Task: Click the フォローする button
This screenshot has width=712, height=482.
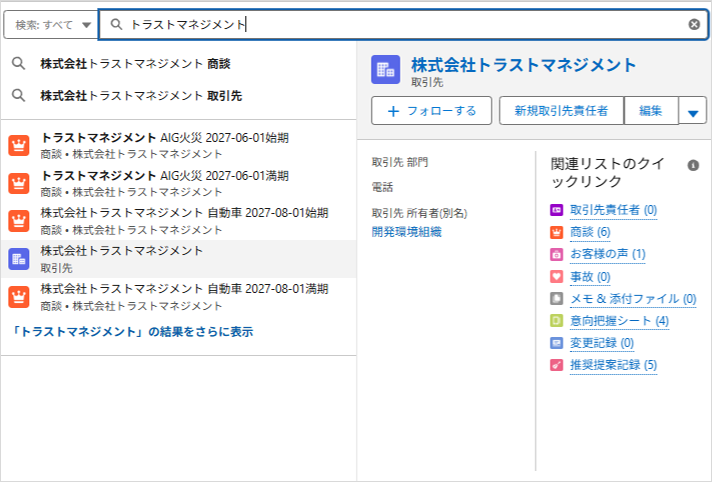Action: point(431,110)
